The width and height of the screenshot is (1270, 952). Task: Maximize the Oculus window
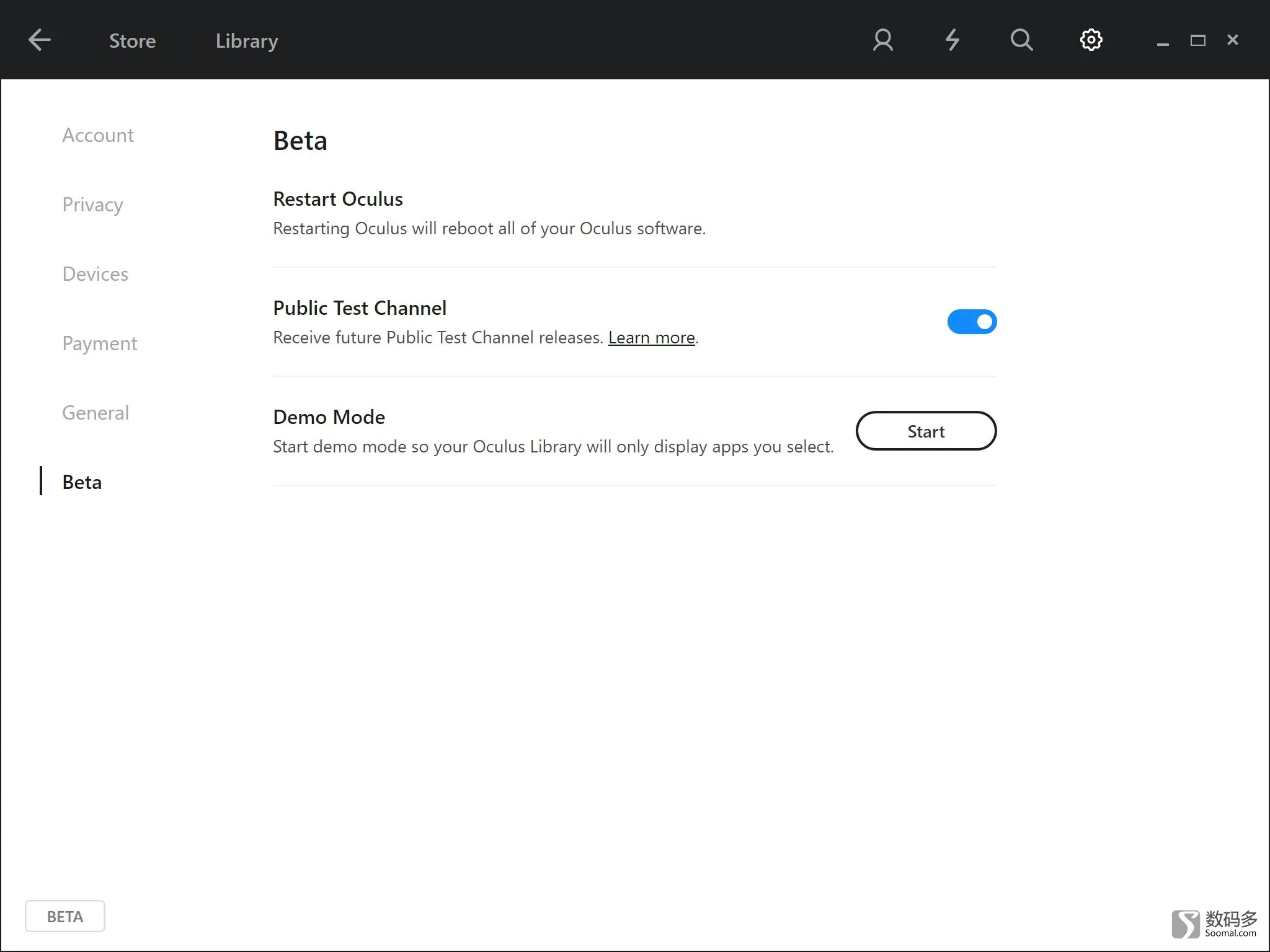[x=1197, y=40]
